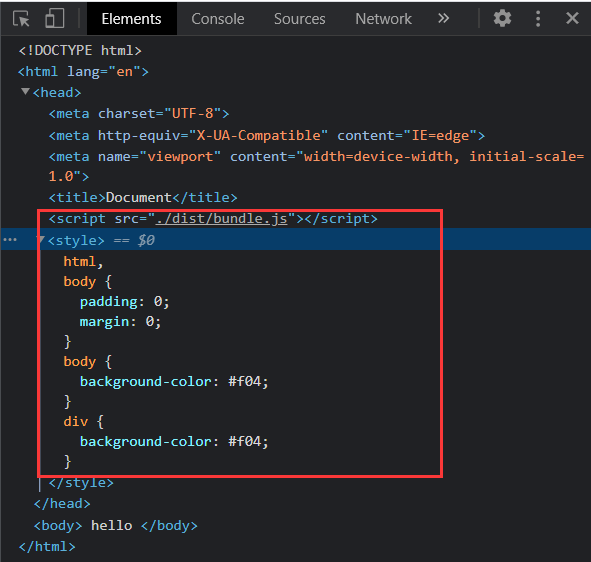Select the title Document node
Screen dimensions: 591x562
[143, 198]
